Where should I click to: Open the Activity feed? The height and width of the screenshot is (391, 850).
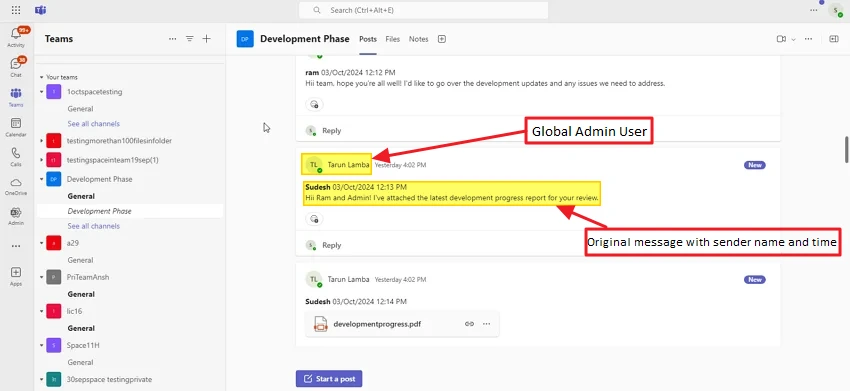16,37
